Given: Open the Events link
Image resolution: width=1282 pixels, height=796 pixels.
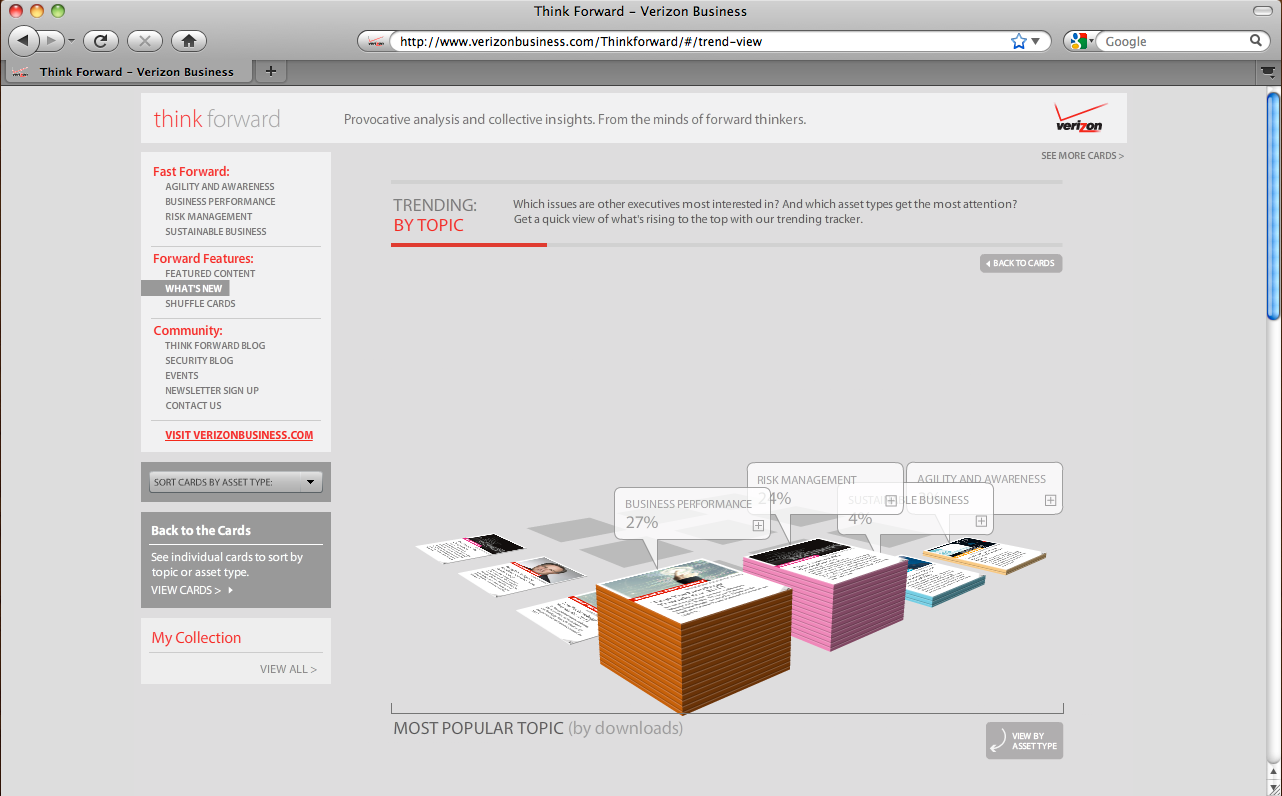Looking at the screenshot, I should [182, 376].
